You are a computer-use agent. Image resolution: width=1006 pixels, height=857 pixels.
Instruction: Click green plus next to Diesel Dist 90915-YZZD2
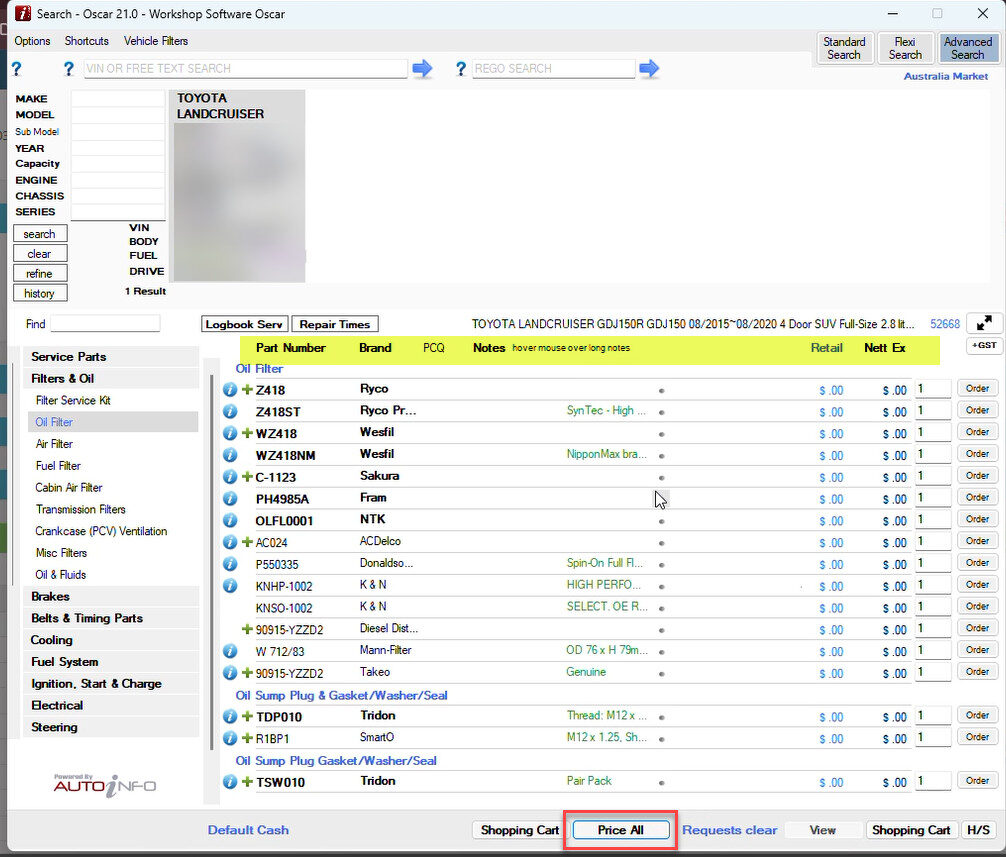247,629
